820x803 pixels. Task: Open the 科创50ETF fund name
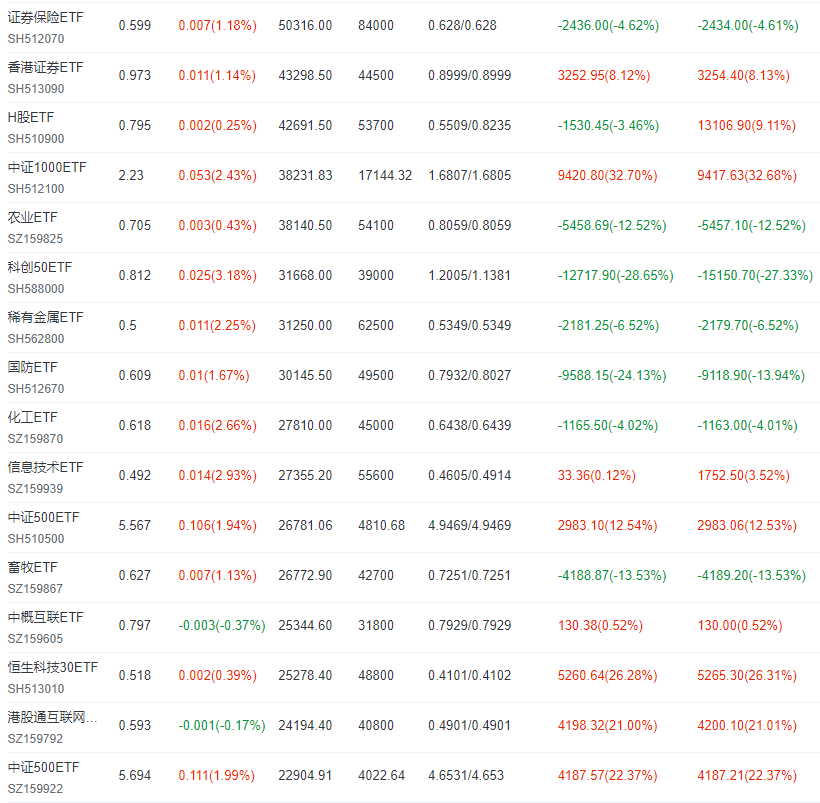40,267
